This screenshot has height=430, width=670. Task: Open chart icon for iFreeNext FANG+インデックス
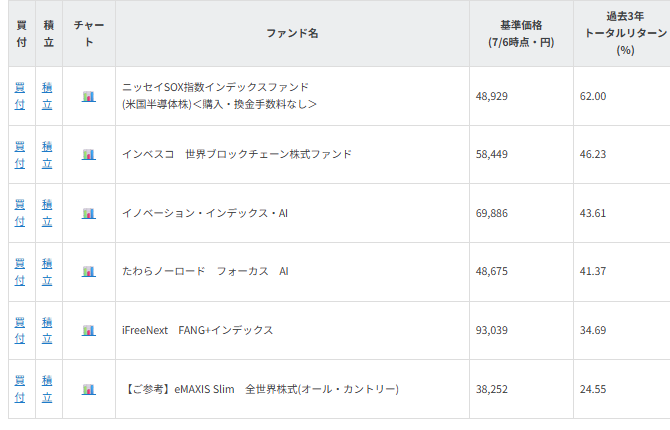89,330
